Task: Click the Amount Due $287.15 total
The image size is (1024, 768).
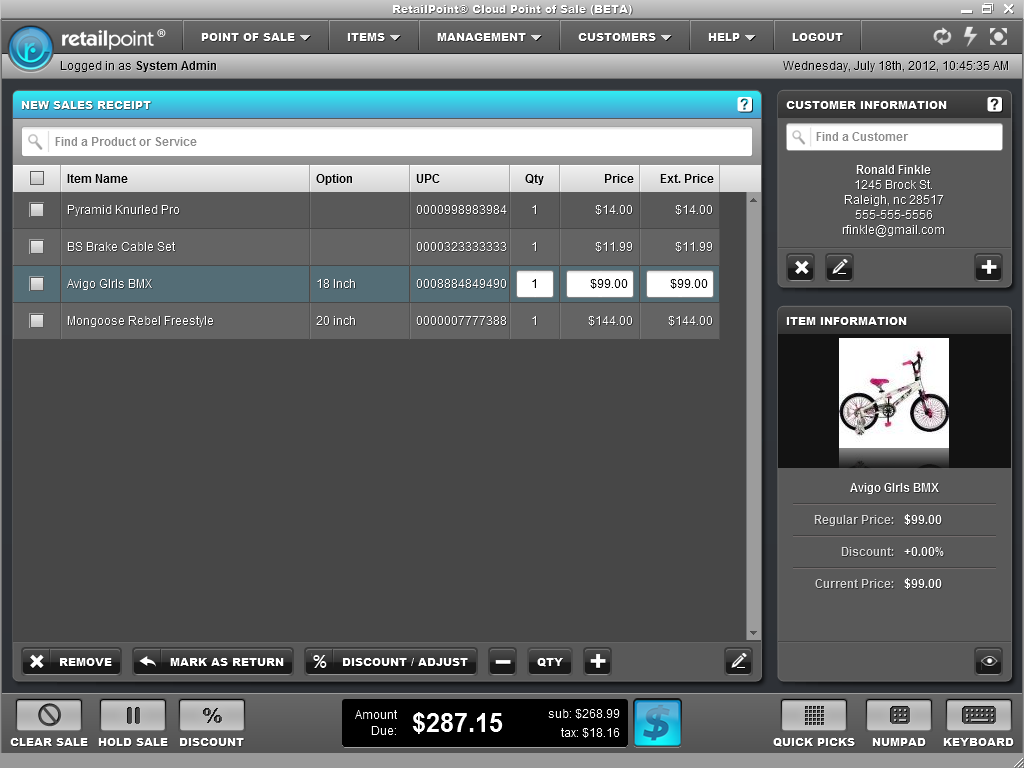Action: [457, 723]
